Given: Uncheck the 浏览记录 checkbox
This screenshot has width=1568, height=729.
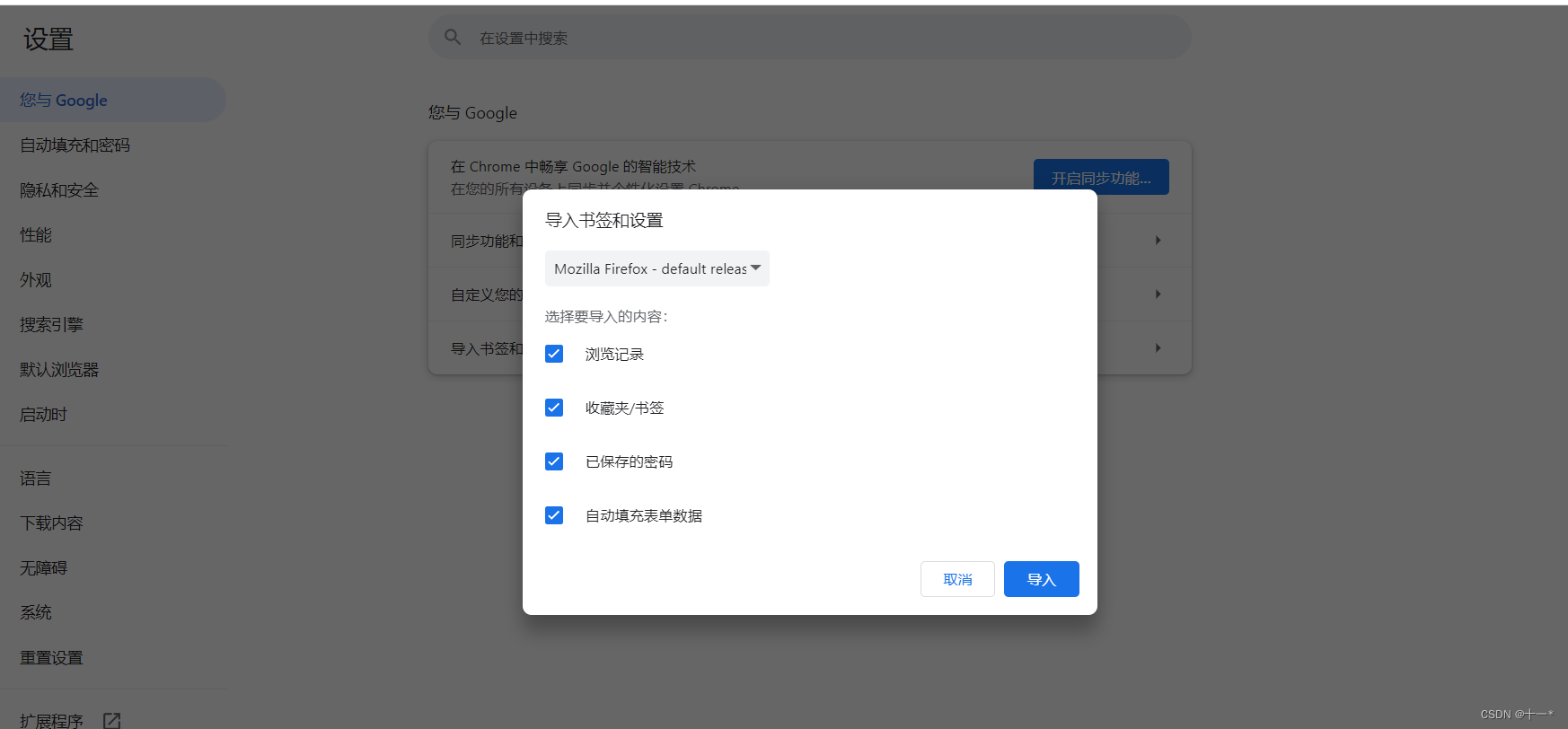Looking at the screenshot, I should click(554, 354).
